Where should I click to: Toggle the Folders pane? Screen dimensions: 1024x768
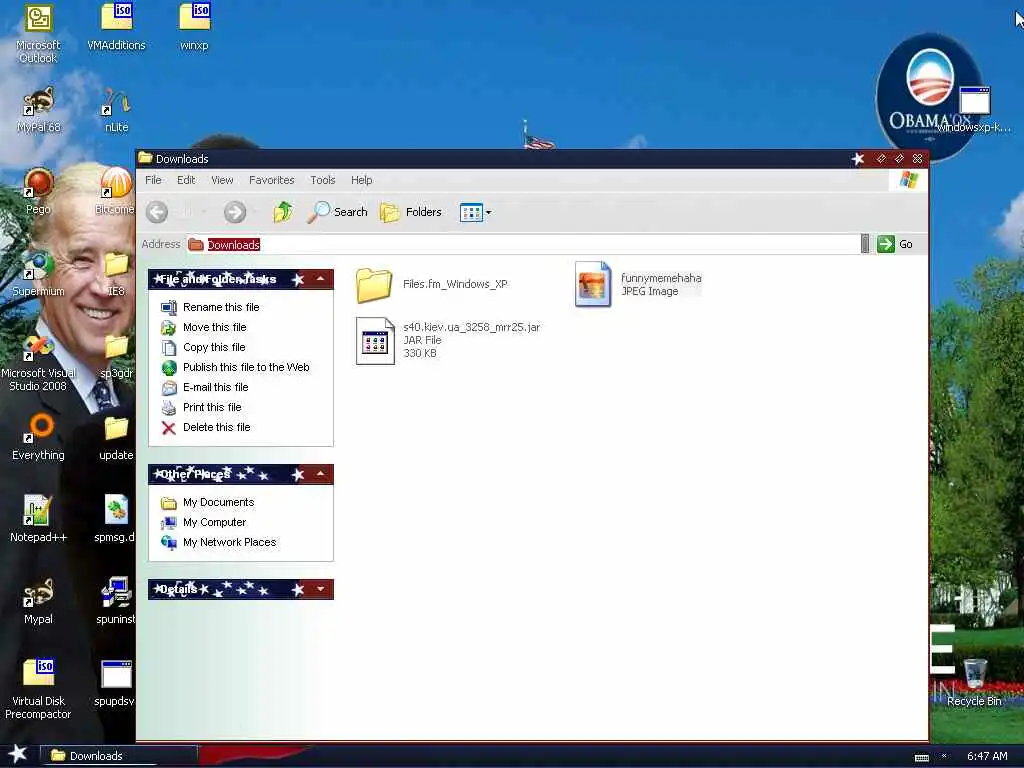[411, 212]
